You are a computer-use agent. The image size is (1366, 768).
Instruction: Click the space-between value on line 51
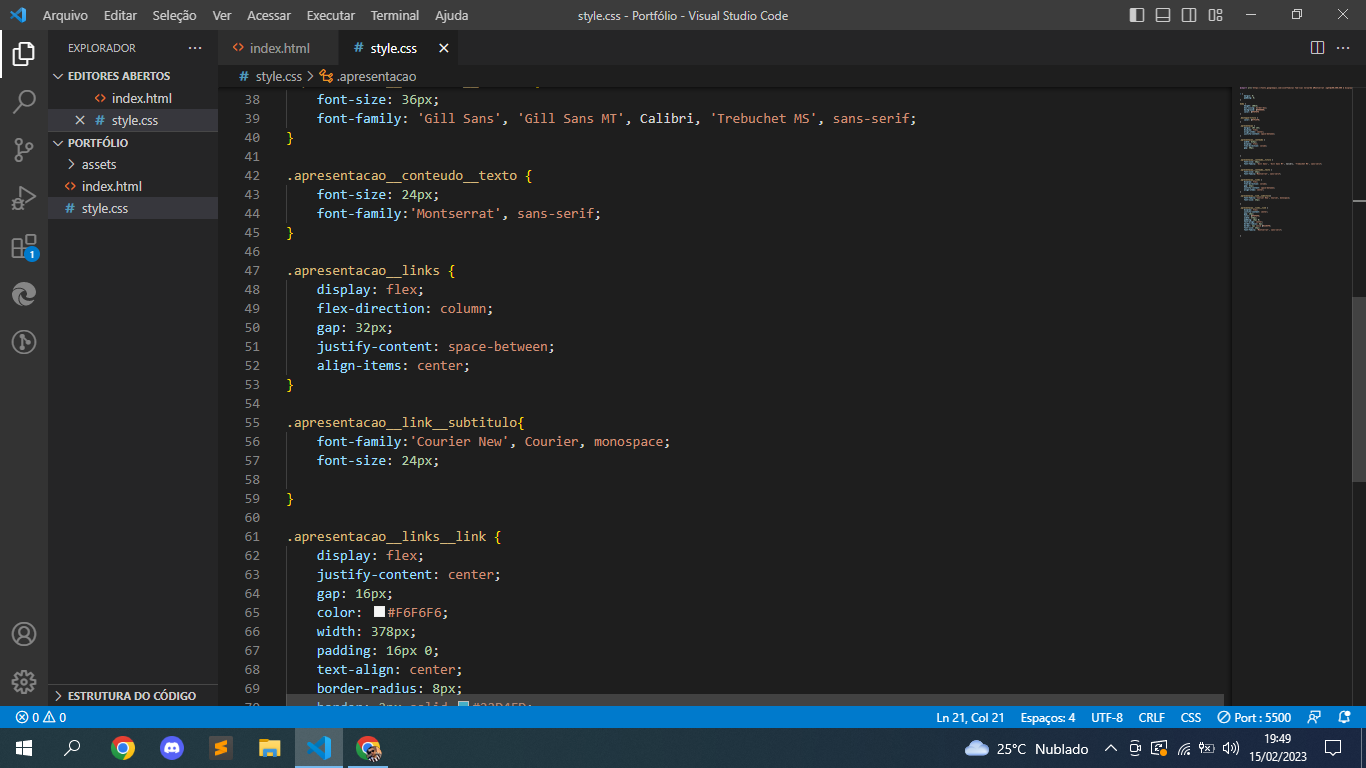coord(497,346)
